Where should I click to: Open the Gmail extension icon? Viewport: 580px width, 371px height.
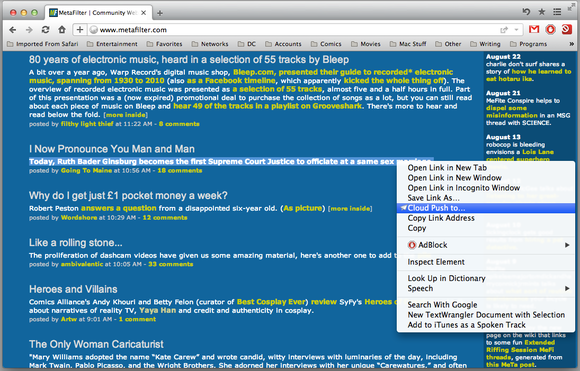[x=534, y=30]
